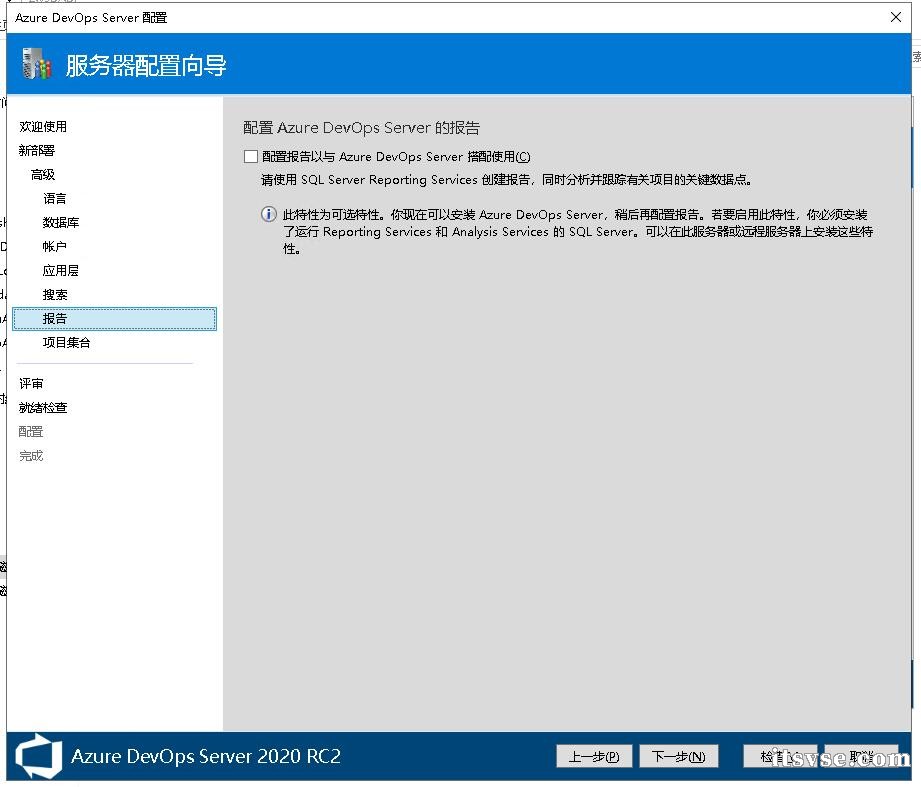Open the 欢迎使用 step in sidebar
Screen dimensions: 921x787
[x=43, y=126]
